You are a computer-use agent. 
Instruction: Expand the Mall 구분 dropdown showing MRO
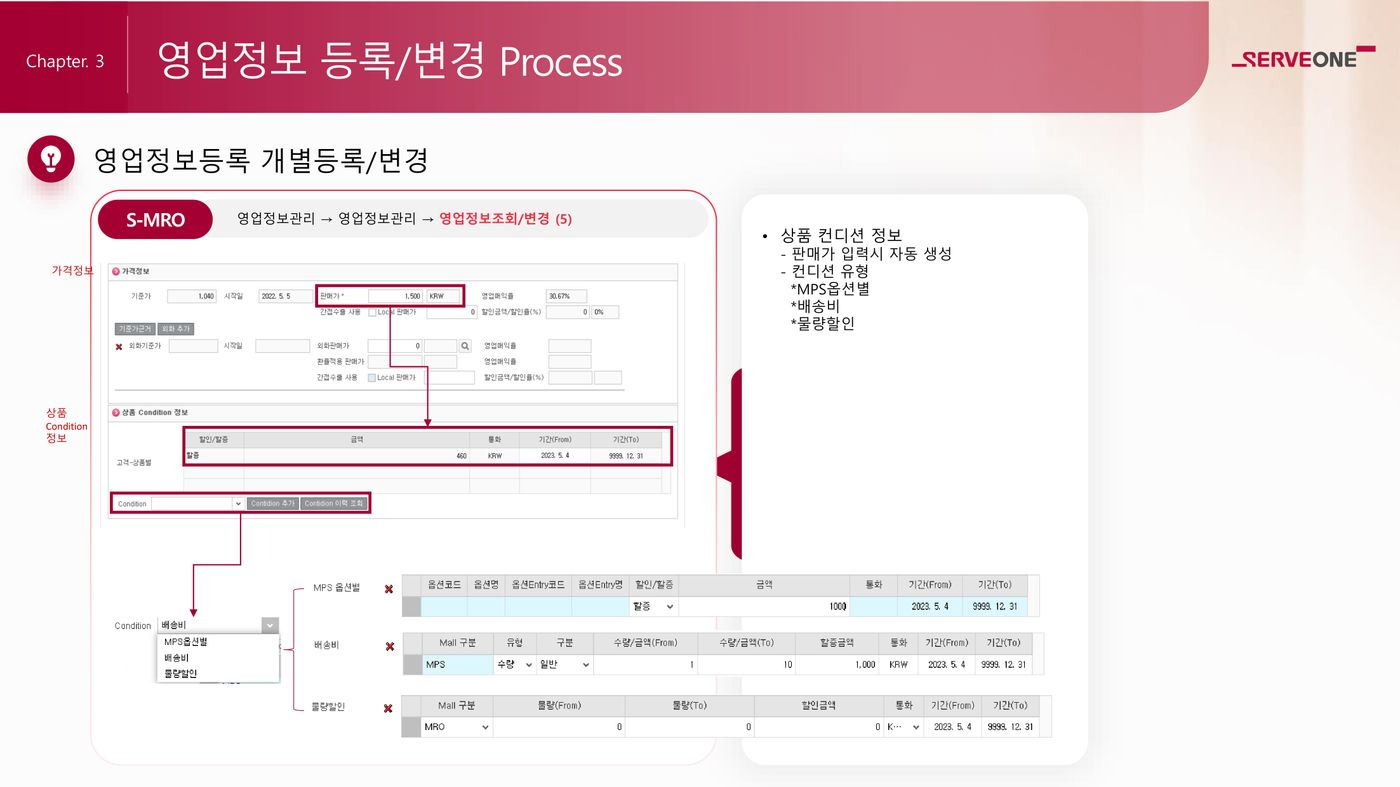457,727
